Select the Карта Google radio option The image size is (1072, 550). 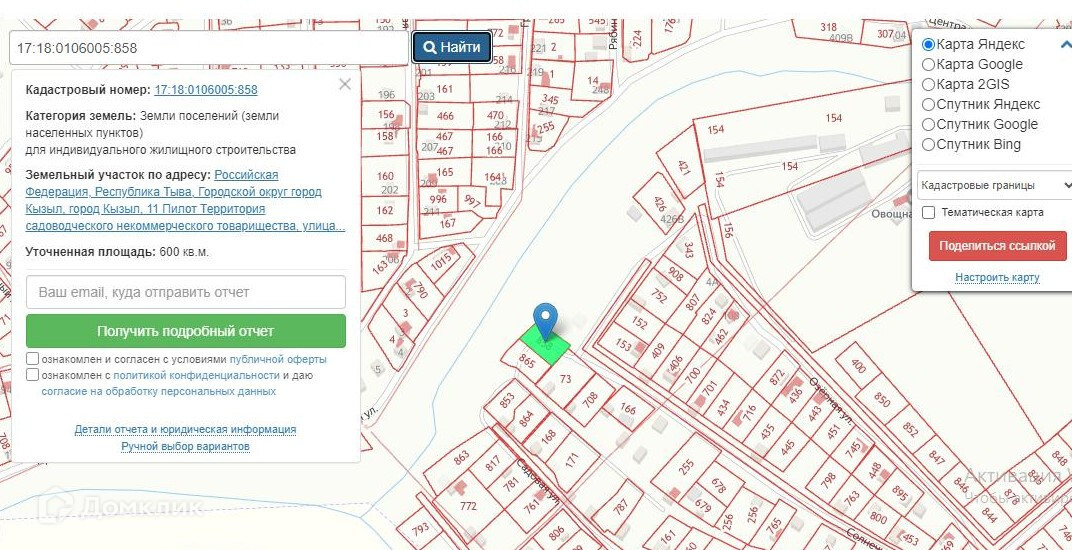[929, 65]
